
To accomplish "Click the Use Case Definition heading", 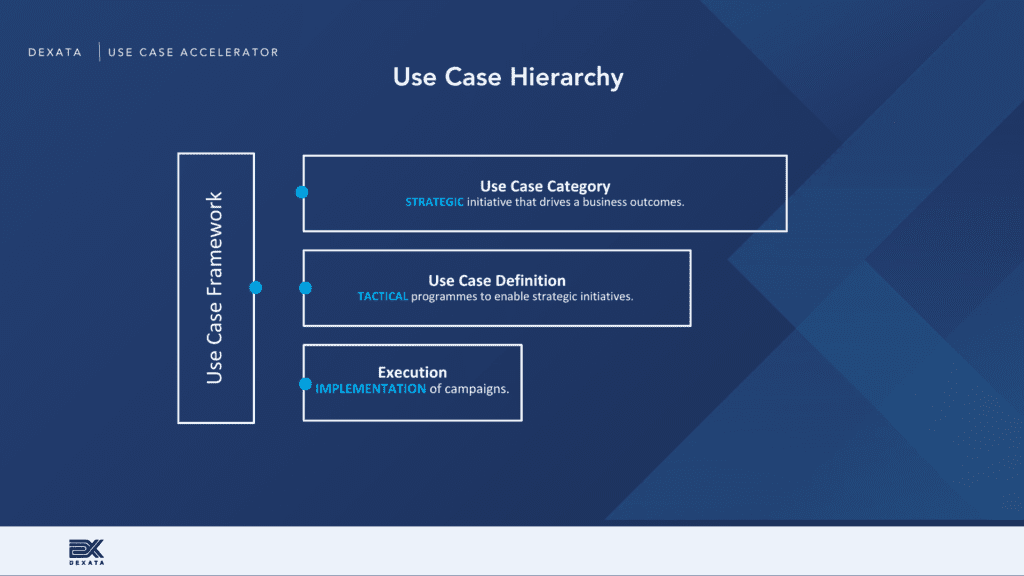I will (497, 280).
